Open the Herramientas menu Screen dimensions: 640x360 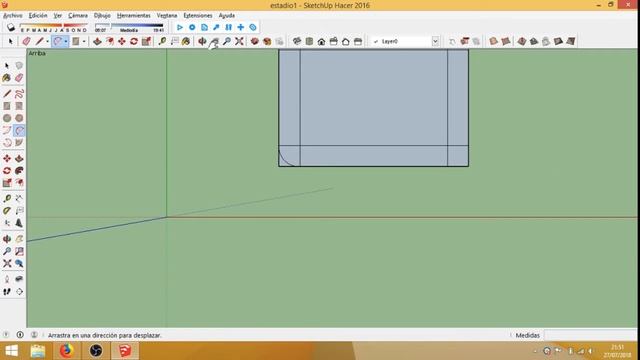point(133,16)
